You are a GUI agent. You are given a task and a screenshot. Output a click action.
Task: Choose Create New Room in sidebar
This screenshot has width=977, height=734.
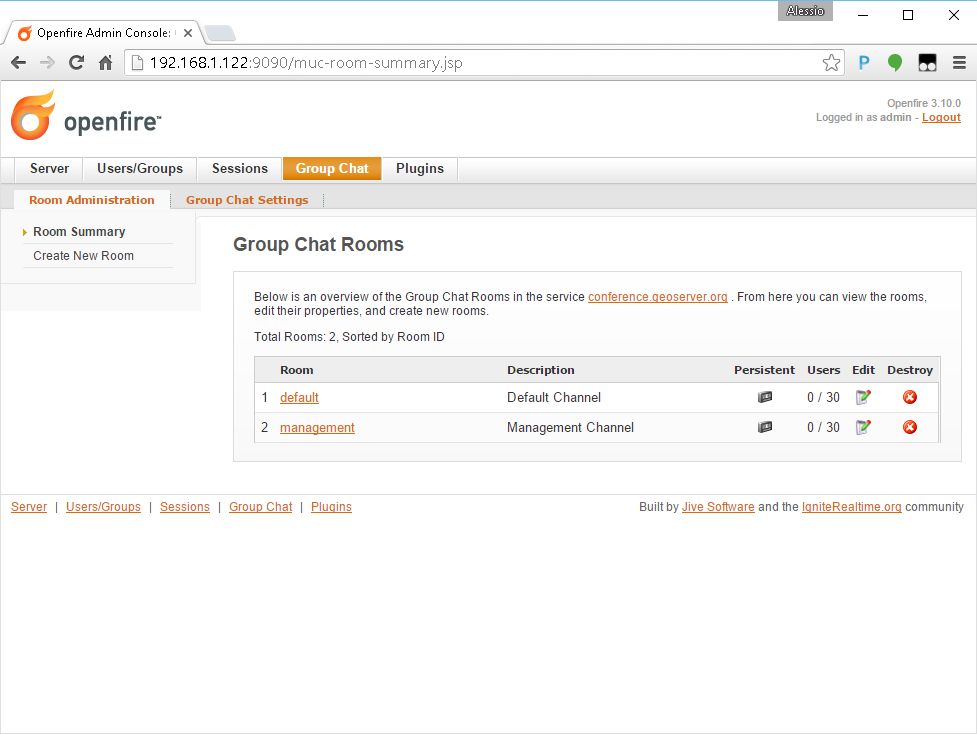[83, 256]
